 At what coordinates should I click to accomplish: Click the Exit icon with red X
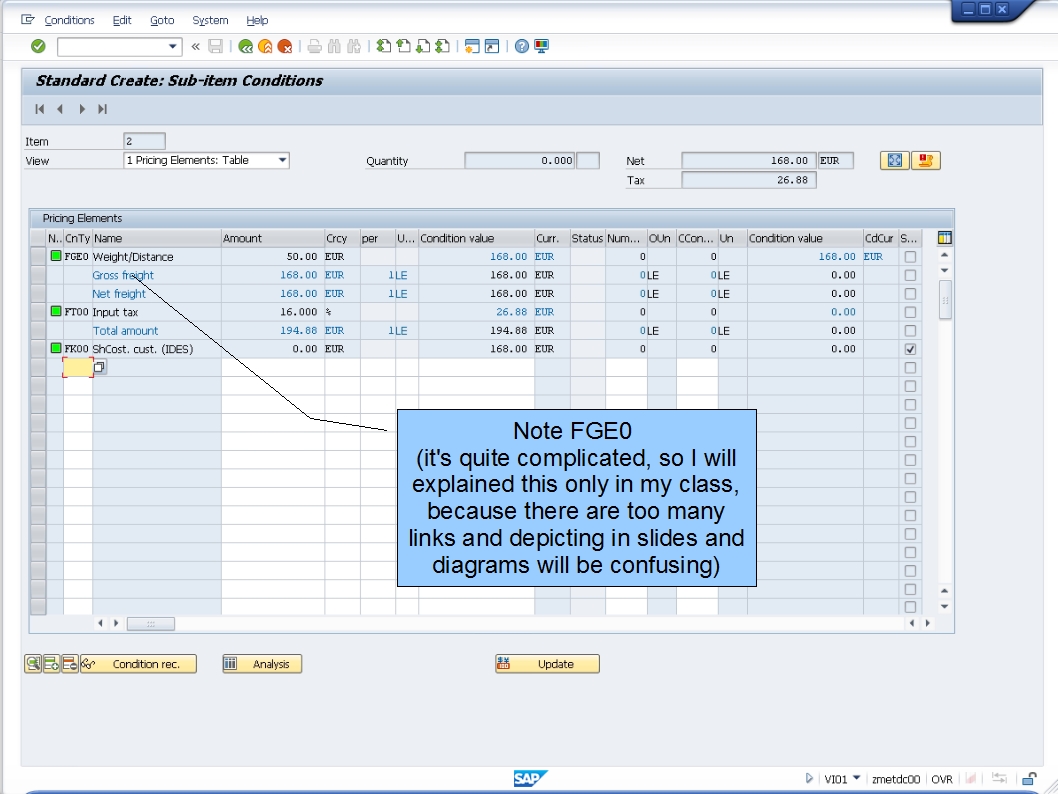(x=286, y=44)
